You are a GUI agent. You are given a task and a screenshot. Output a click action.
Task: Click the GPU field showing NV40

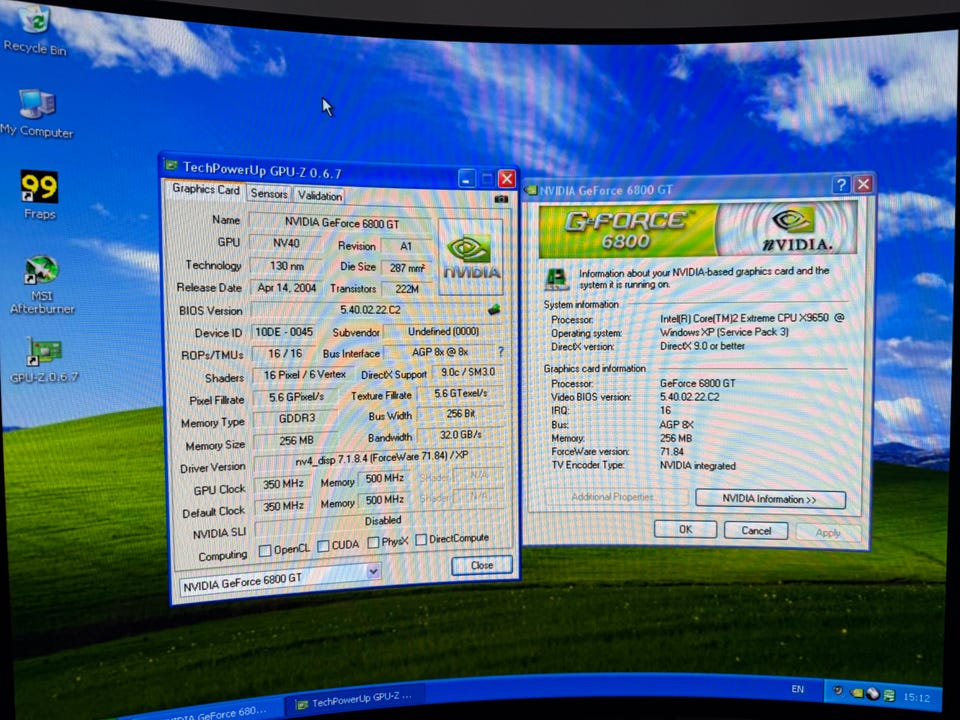click(286, 243)
